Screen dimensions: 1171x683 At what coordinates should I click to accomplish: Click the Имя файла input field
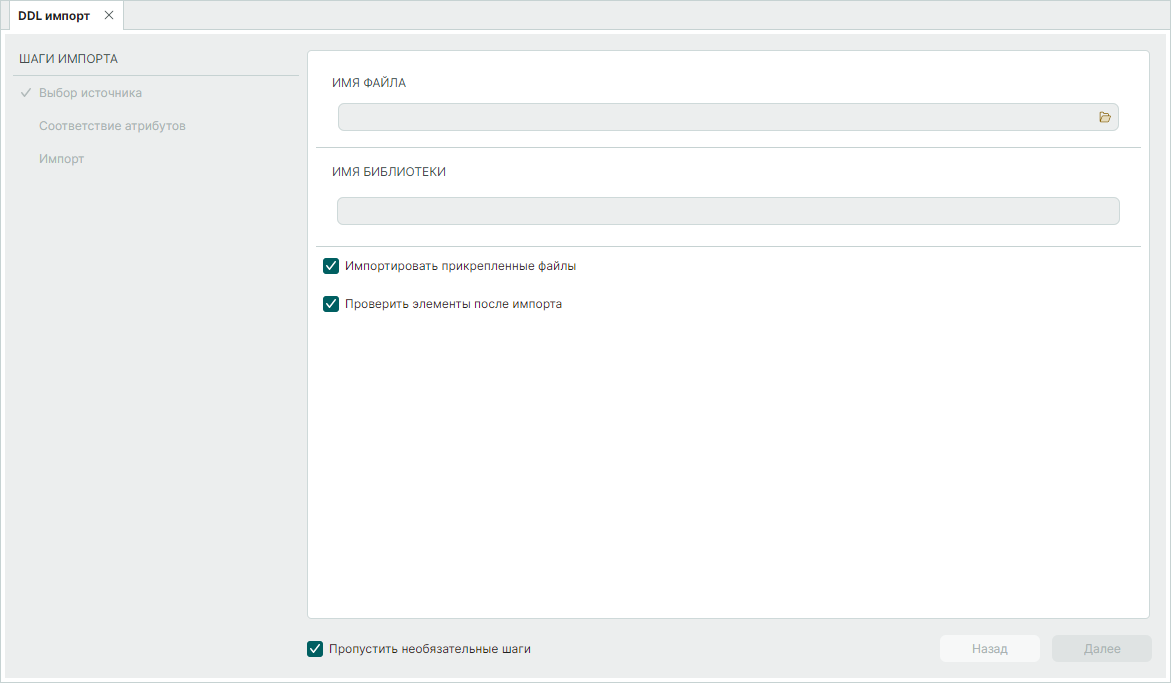[728, 117]
